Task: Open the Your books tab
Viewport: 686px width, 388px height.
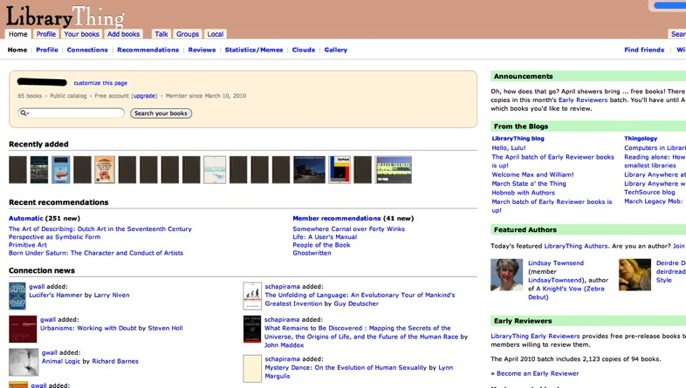Action: (x=81, y=34)
